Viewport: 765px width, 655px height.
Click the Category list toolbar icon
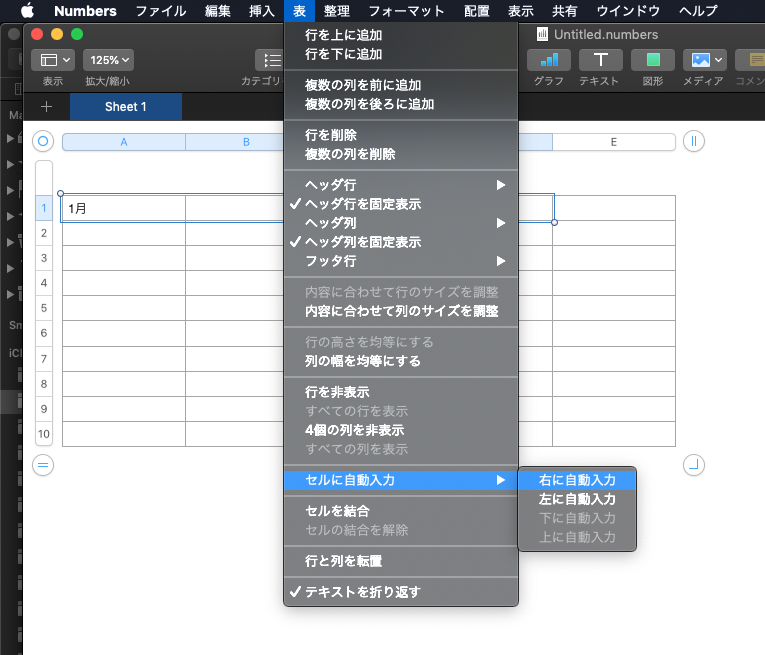(270, 60)
